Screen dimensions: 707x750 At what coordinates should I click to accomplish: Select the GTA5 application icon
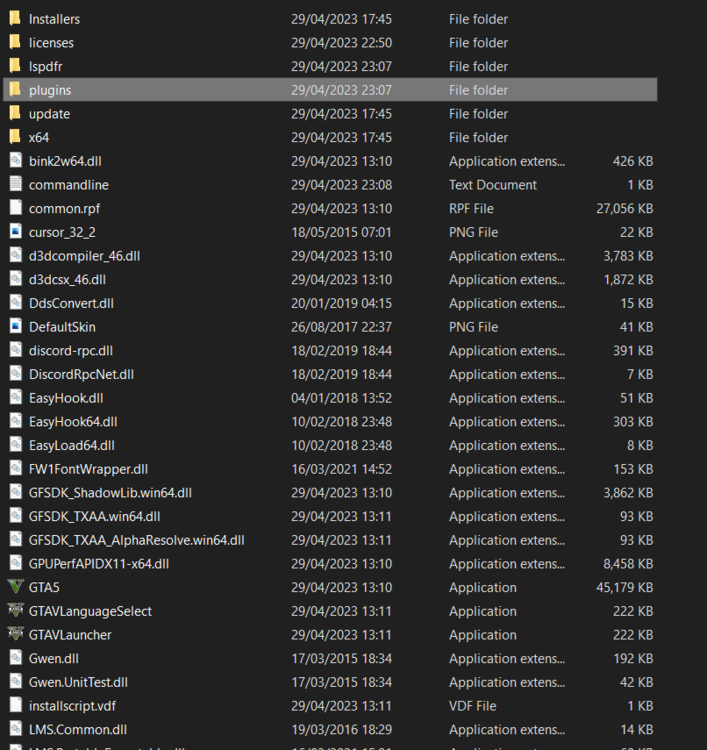pos(16,587)
